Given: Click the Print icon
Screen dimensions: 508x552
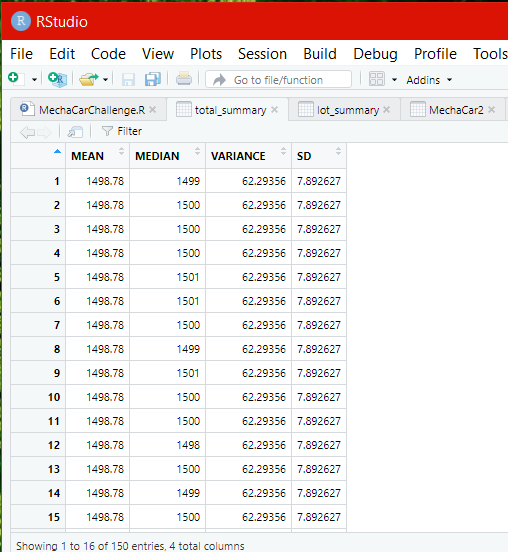Looking at the screenshot, I should (x=184, y=79).
